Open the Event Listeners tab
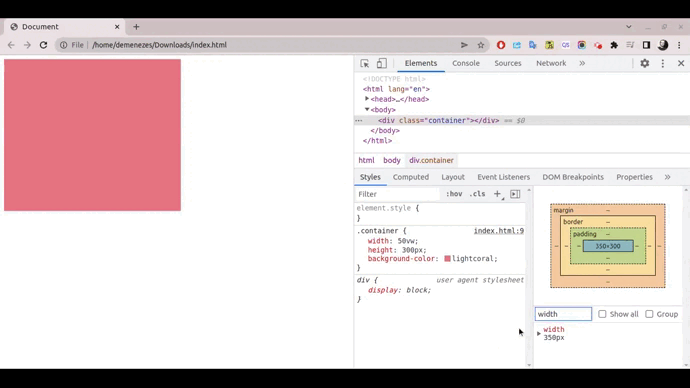690x388 pixels. click(503, 177)
